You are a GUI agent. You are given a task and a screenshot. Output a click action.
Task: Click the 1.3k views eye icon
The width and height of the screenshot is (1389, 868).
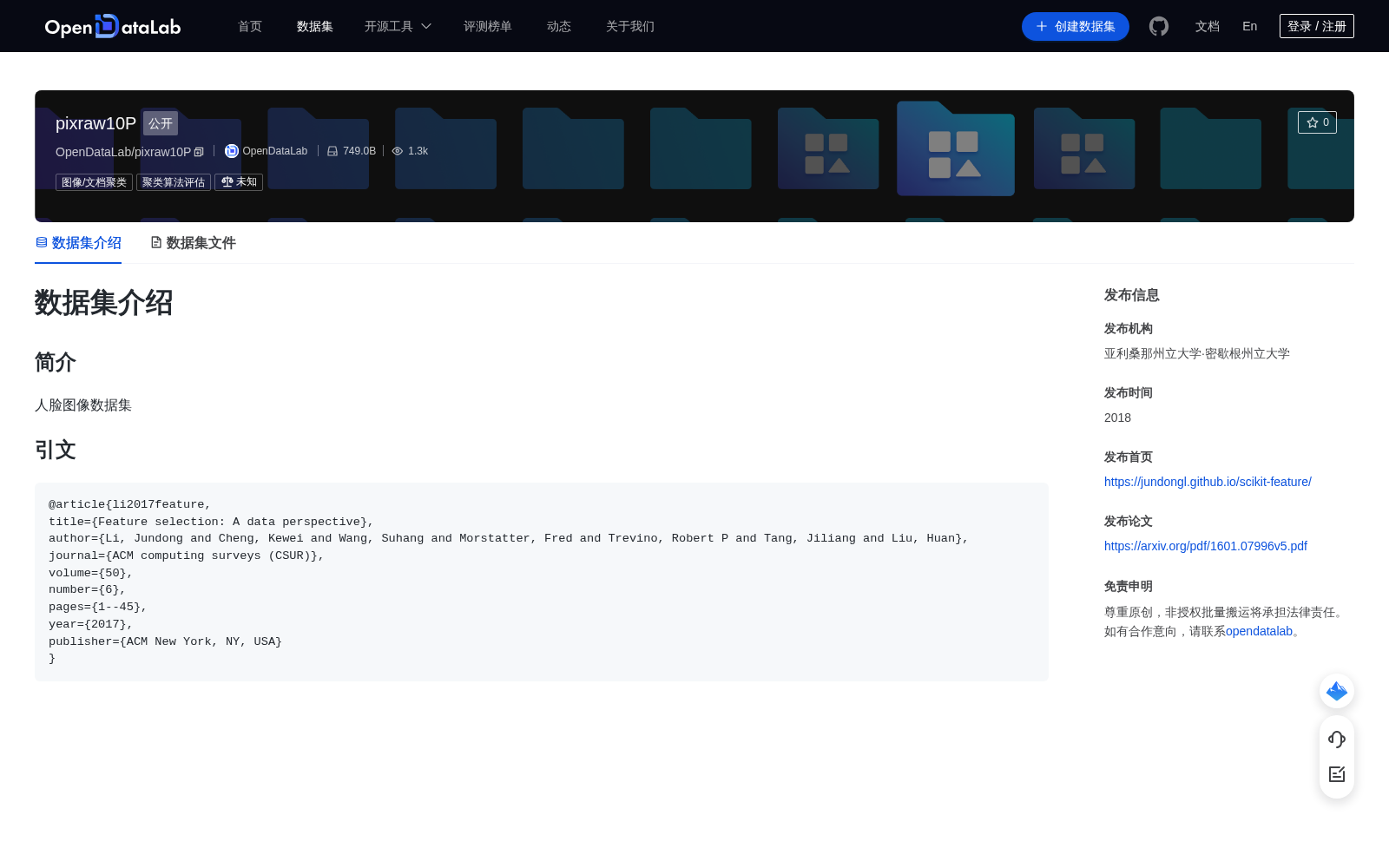coord(398,151)
